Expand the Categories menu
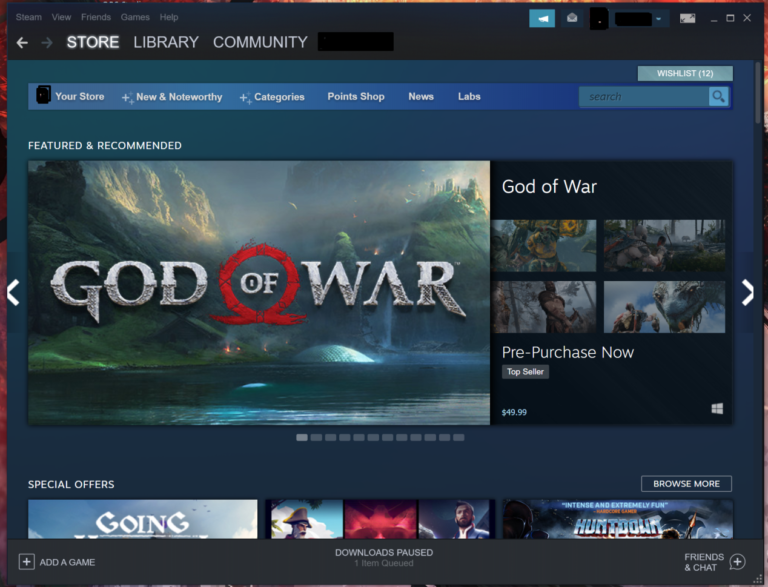Viewport: 768px width, 587px height. tap(272, 97)
